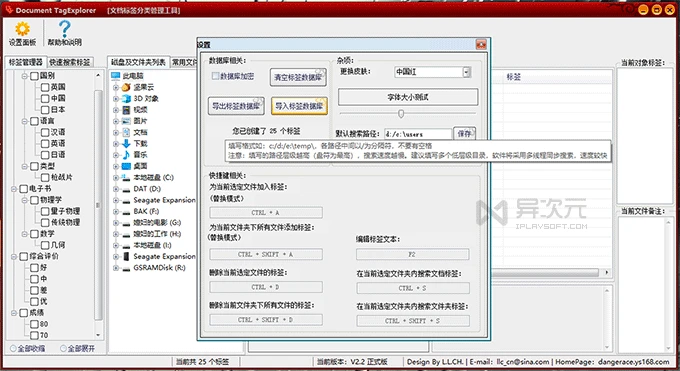The image size is (680, 371).
Task: Check the 好 rating checkbox
Action: coord(34,268)
